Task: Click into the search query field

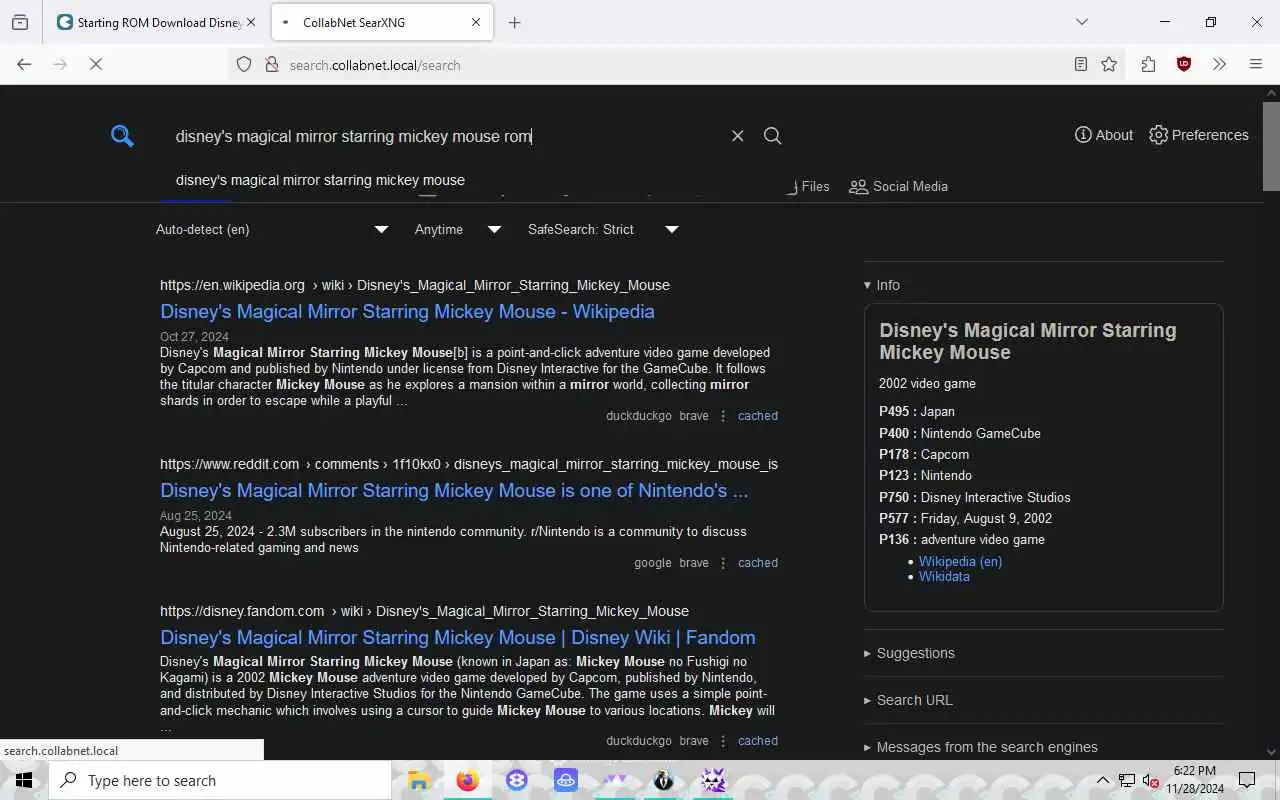Action: pos(445,136)
